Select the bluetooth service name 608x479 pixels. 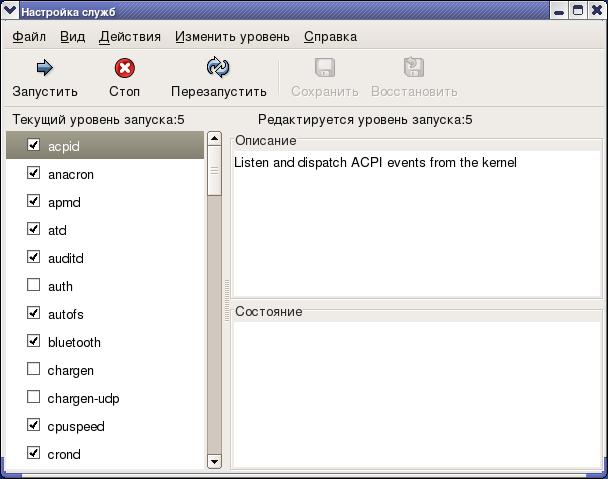[74, 342]
